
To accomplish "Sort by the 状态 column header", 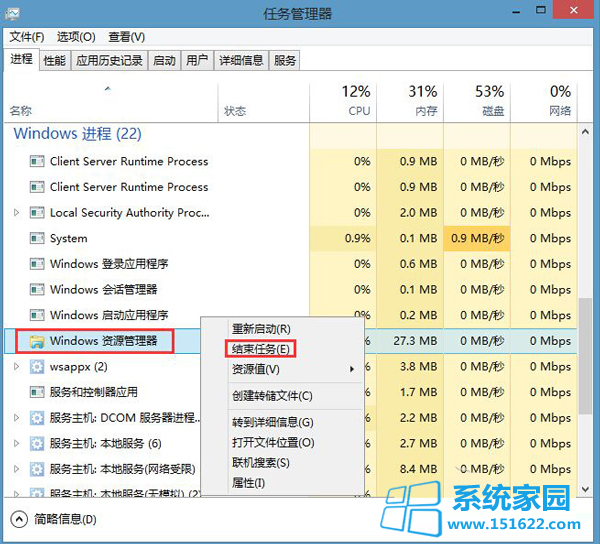I will pyautogui.click(x=263, y=103).
